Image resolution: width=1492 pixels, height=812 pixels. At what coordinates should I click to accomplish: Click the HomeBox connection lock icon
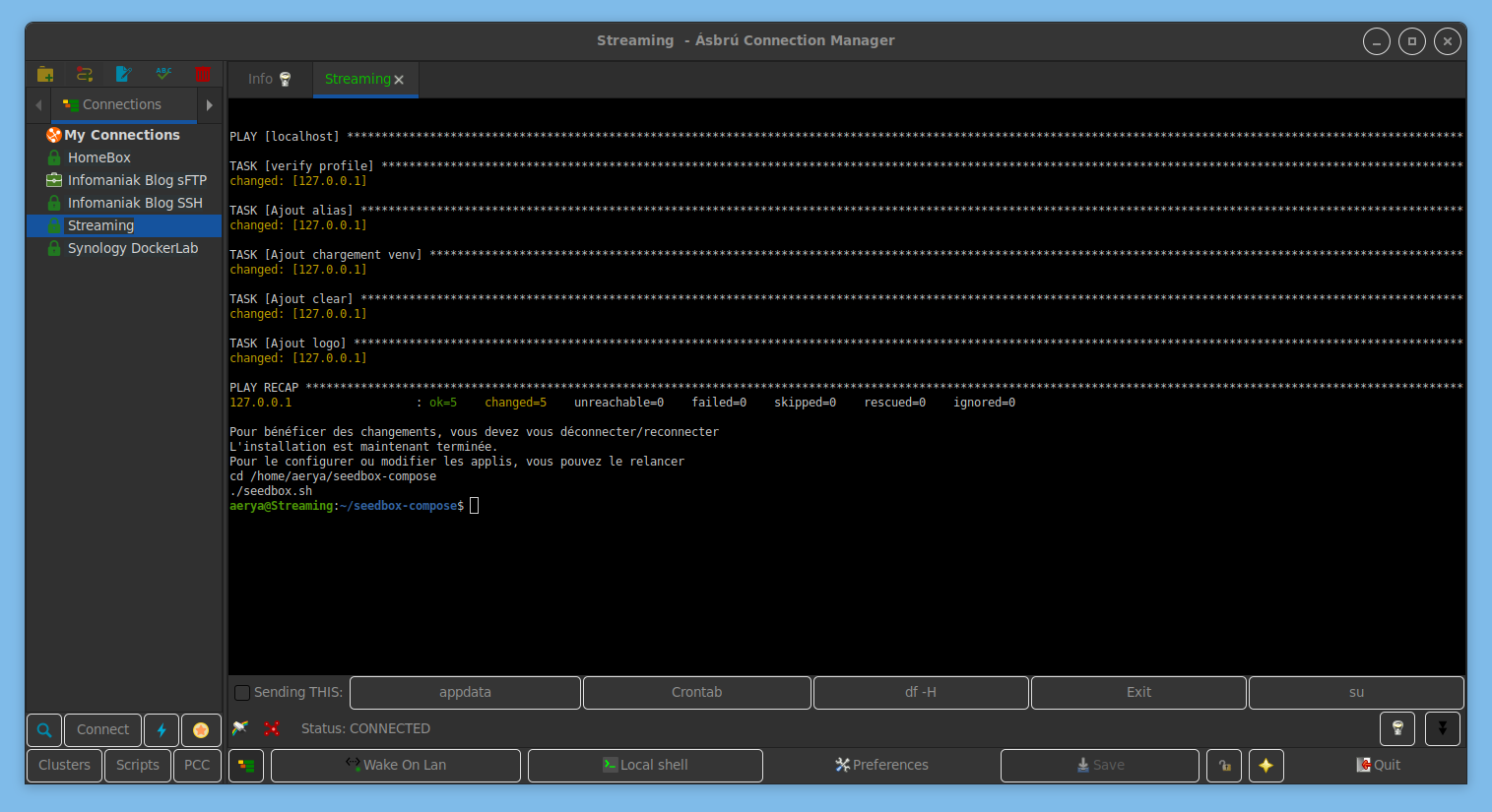pos(54,157)
